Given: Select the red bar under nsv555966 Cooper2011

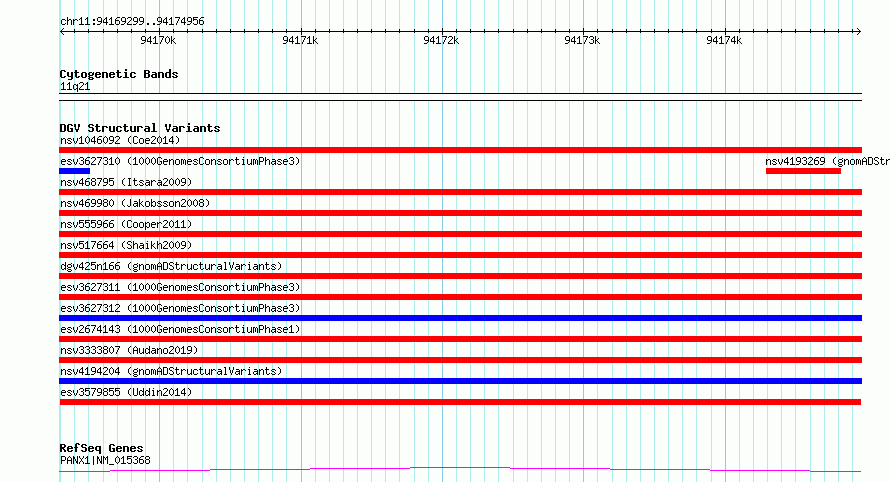Looking at the screenshot, I should point(460,234).
